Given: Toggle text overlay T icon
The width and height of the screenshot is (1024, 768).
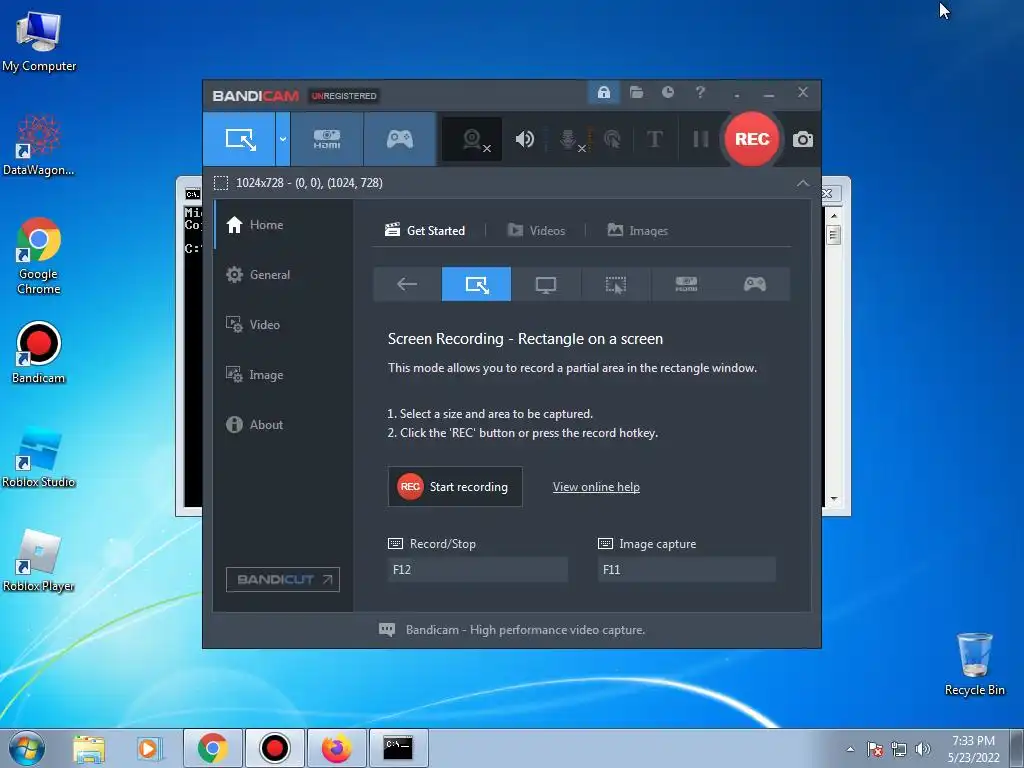Looking at the screenshot, I should [654, 139].
